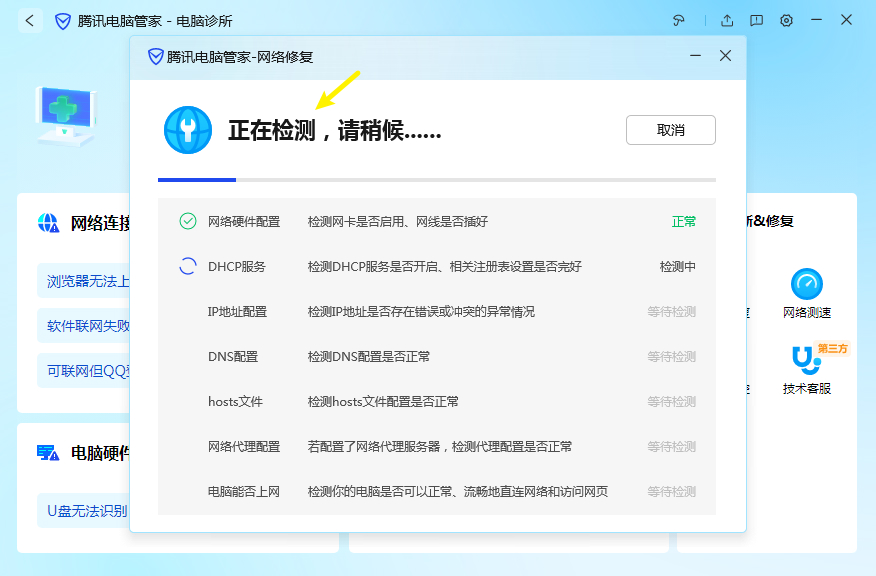Viewport: 876px width, 576px height.
Task: Open 网络测速 speed test icon
Action: (x=807, y=284)
